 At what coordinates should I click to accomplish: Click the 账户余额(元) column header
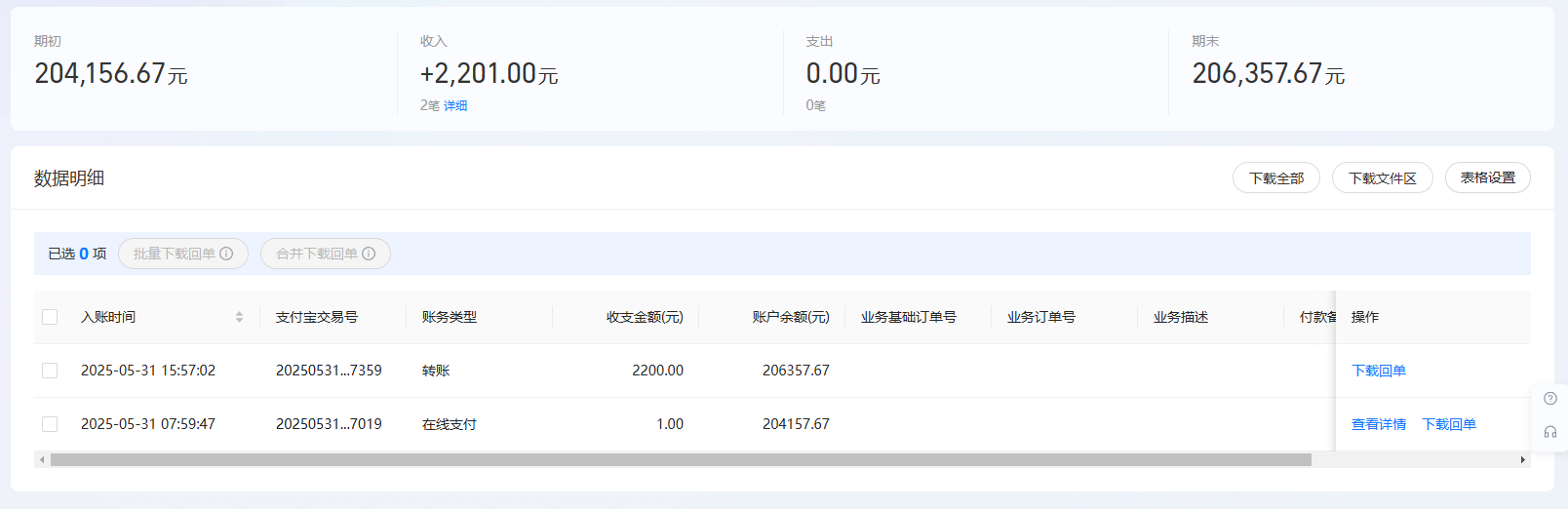tap(791, 317)
